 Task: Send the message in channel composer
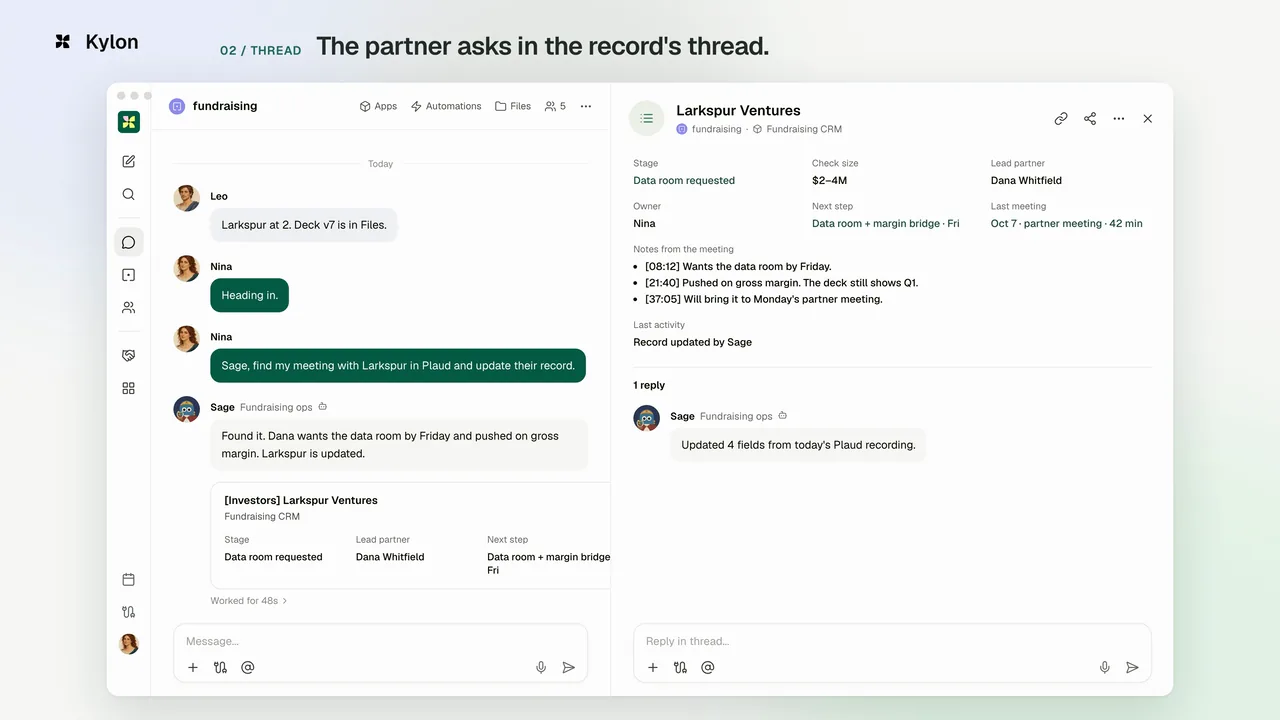point(568,667)
